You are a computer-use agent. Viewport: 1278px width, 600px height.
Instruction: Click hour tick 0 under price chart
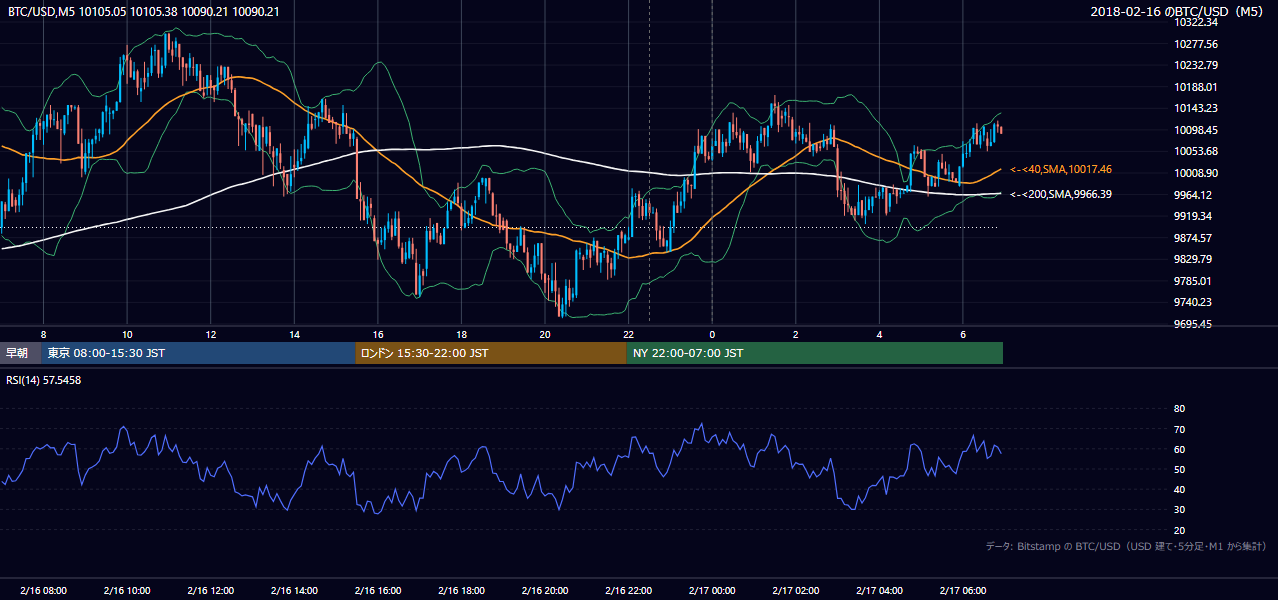(x=712, y=334)
